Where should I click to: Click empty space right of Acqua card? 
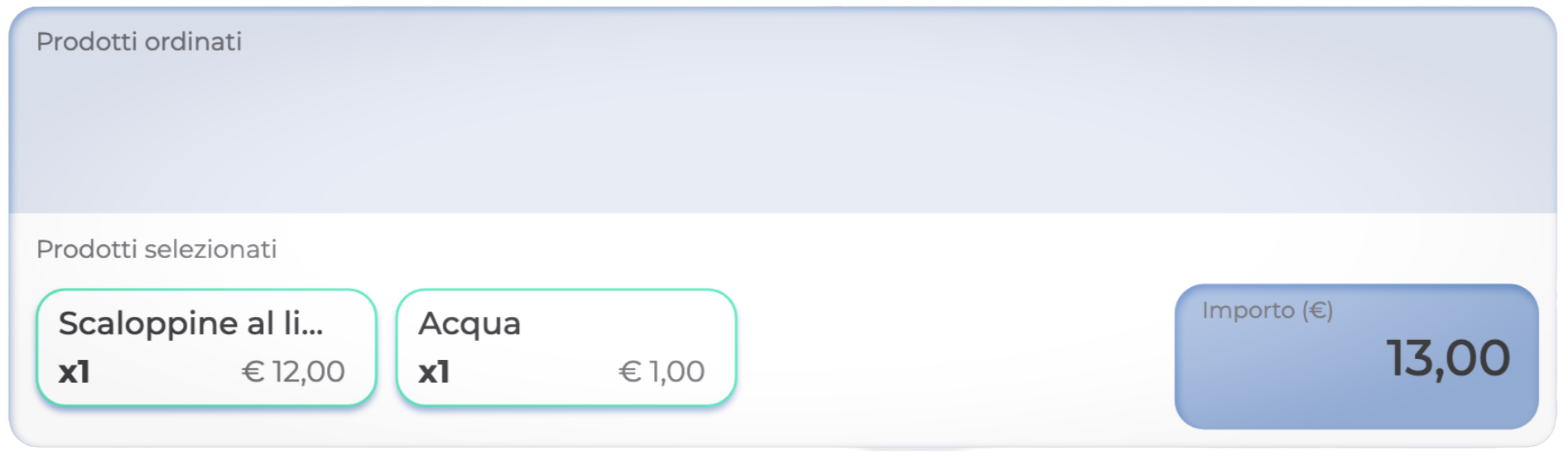pyautogui.click(x=952, y=347)
